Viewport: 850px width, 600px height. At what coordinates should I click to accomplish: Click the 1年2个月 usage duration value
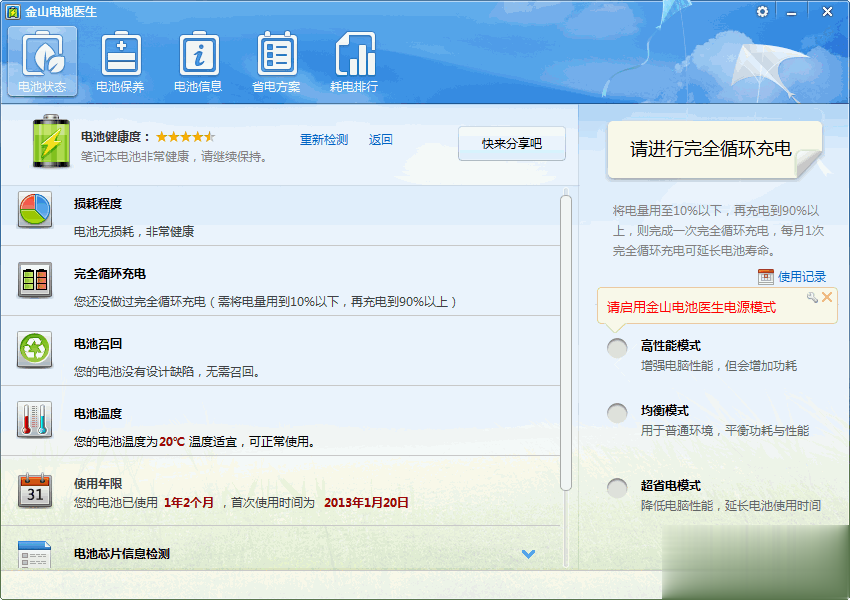pos(189,502)
